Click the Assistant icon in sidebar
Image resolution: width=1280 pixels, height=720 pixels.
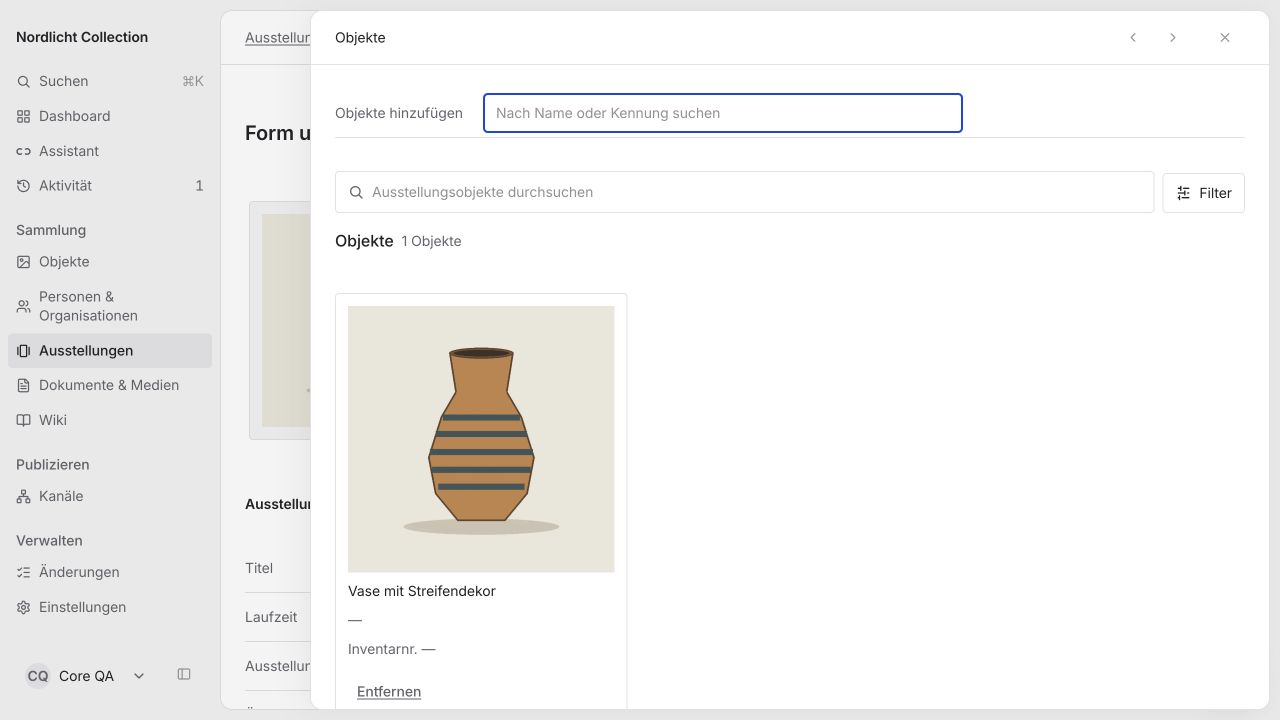[24, 151]
